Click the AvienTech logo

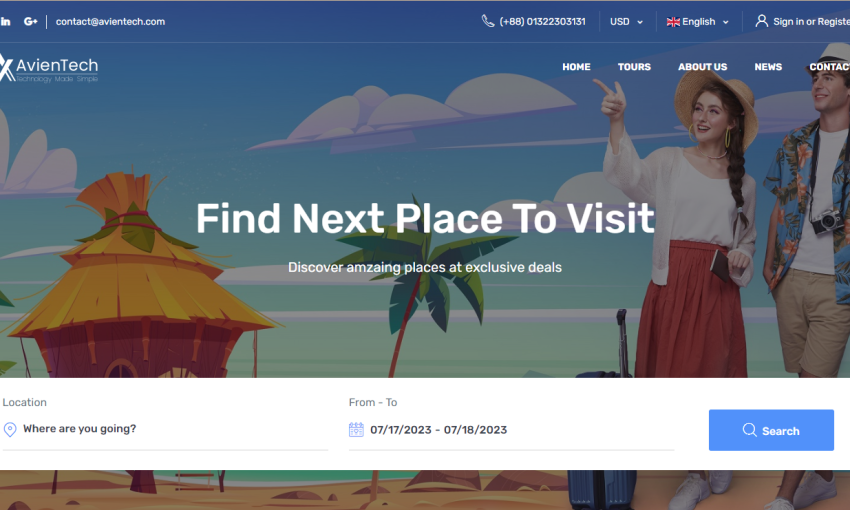[x=49, y=68]
